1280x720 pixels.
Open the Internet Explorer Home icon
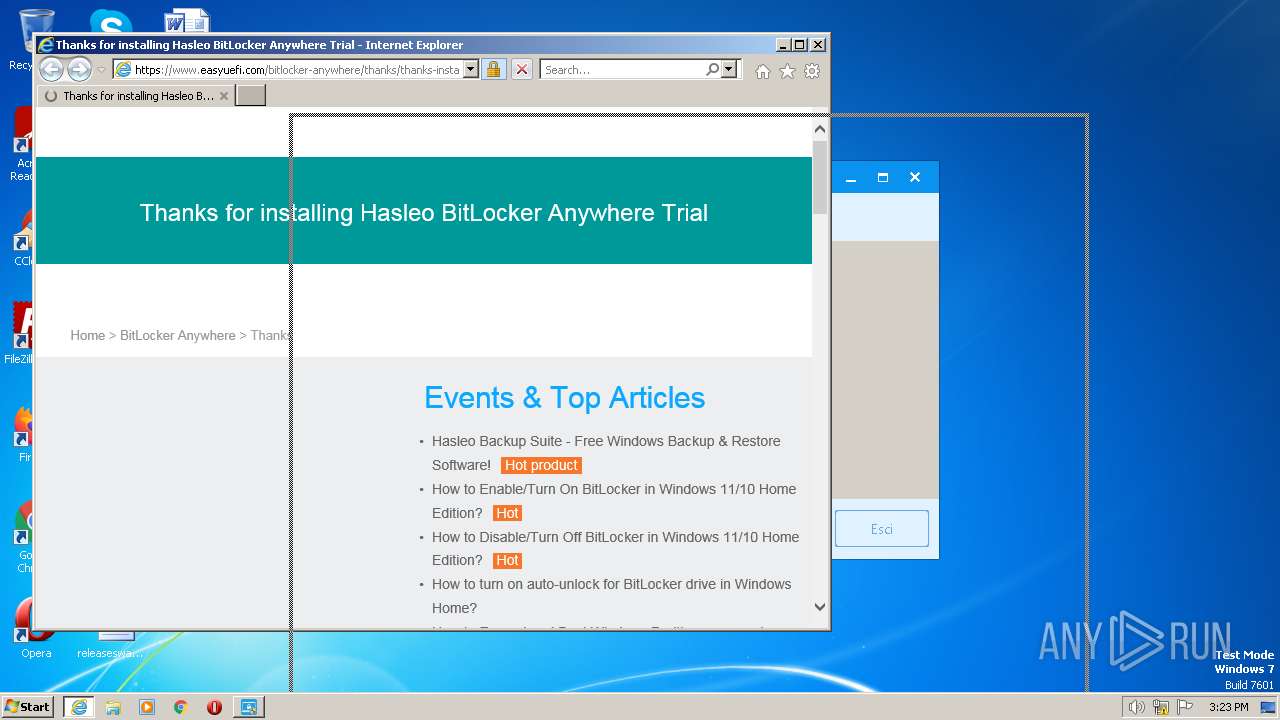763,71
